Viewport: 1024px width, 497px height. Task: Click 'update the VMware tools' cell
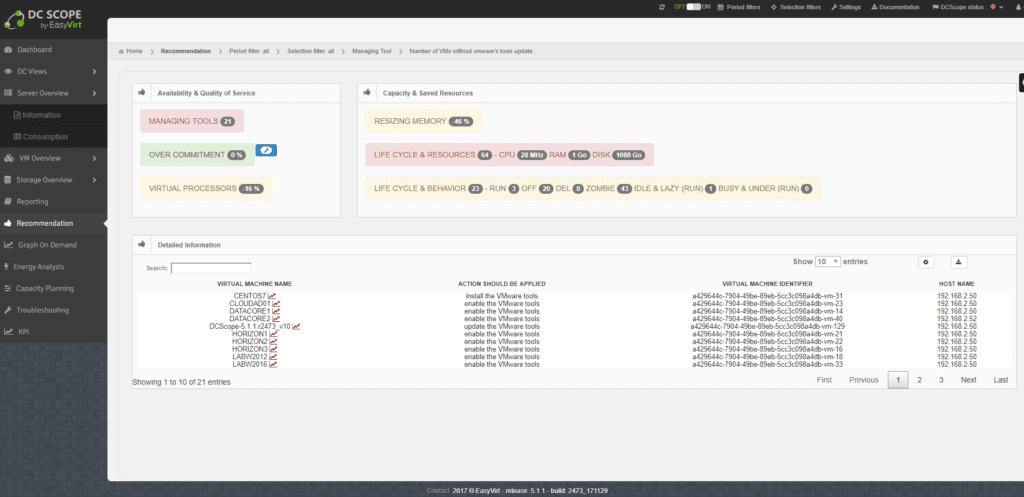[502, 327]
